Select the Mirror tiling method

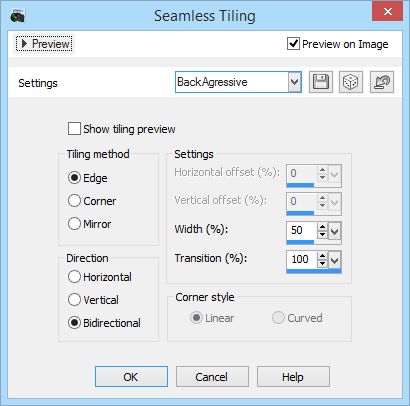[74, 224]
